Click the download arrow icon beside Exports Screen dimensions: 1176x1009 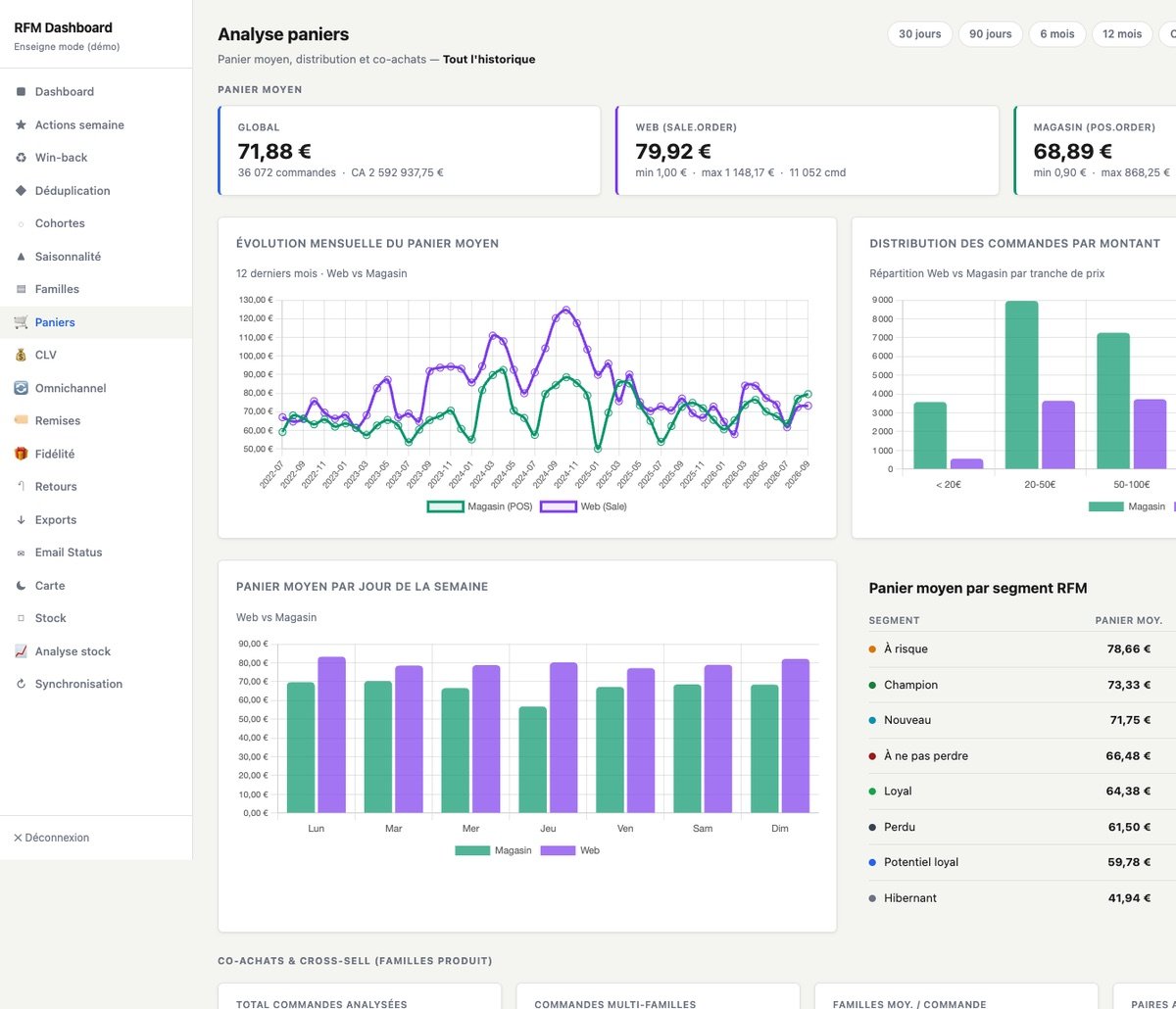pos(21,519)
